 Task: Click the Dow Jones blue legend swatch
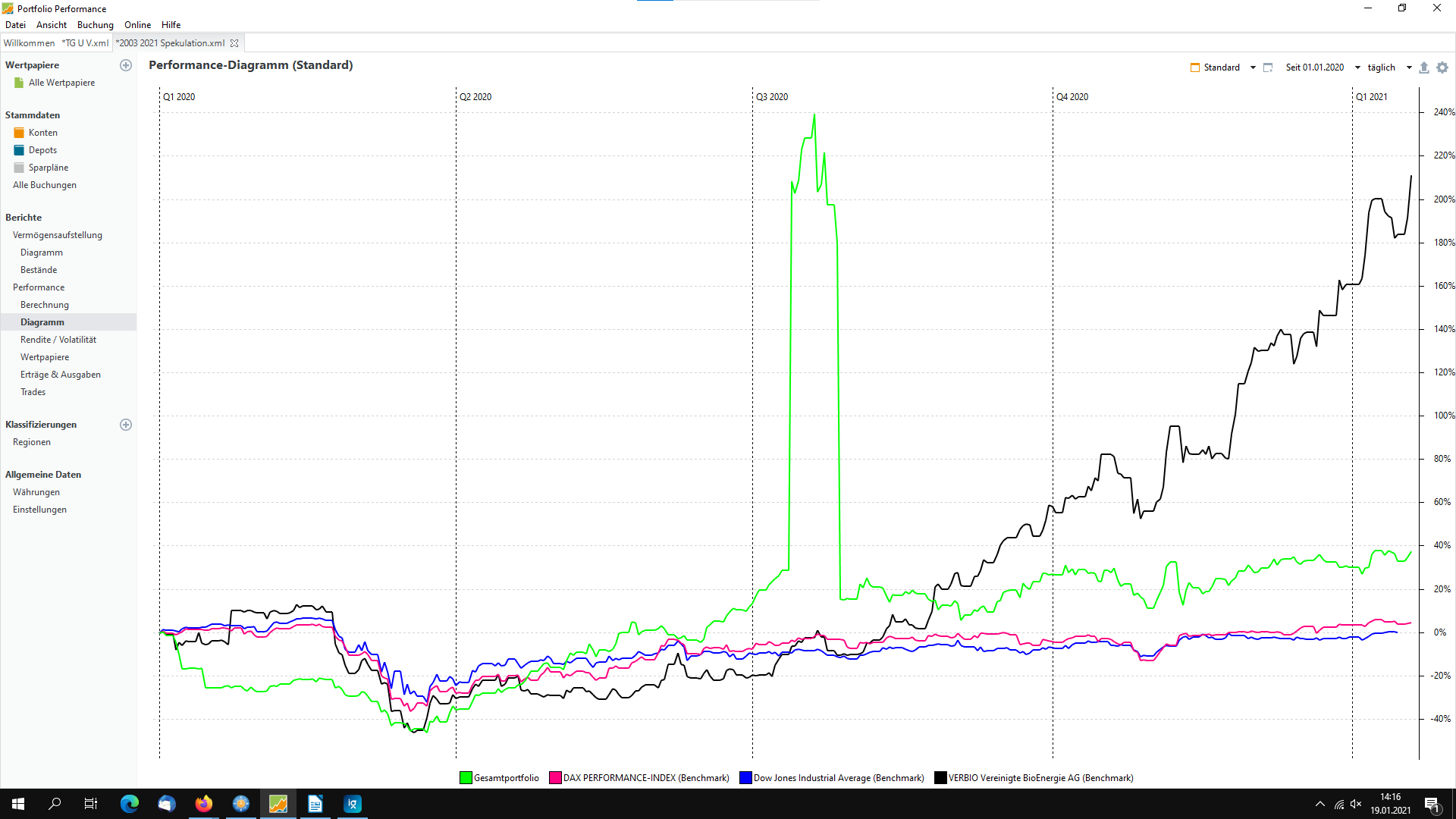coord(745,778)
